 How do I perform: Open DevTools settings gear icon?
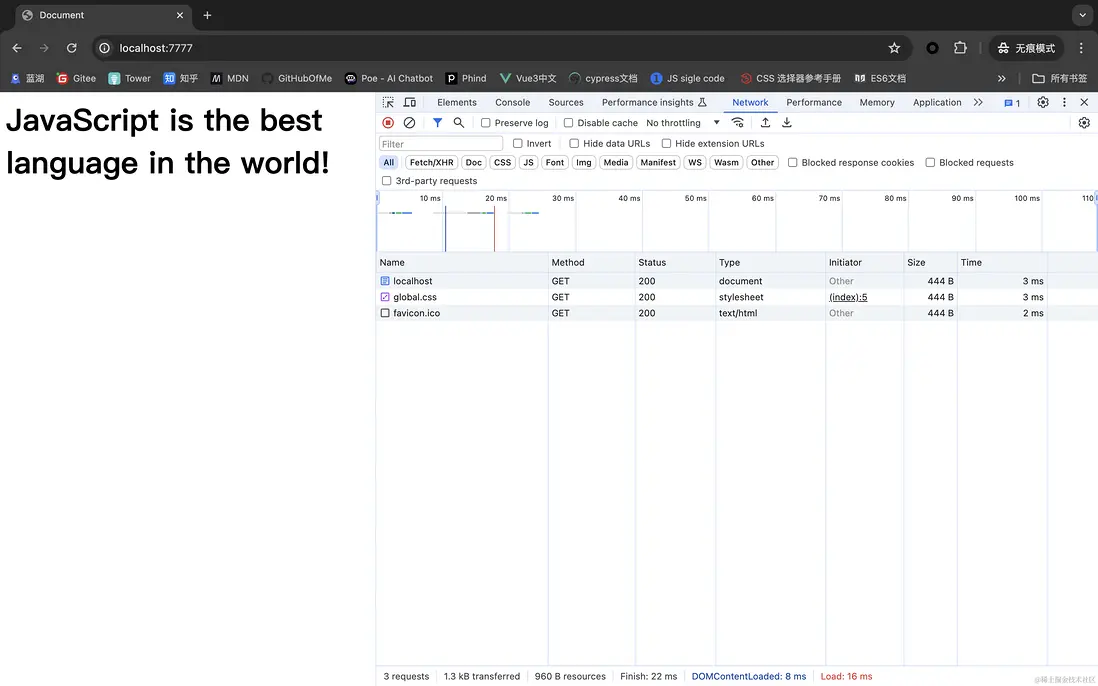(x=1043, y=102)
